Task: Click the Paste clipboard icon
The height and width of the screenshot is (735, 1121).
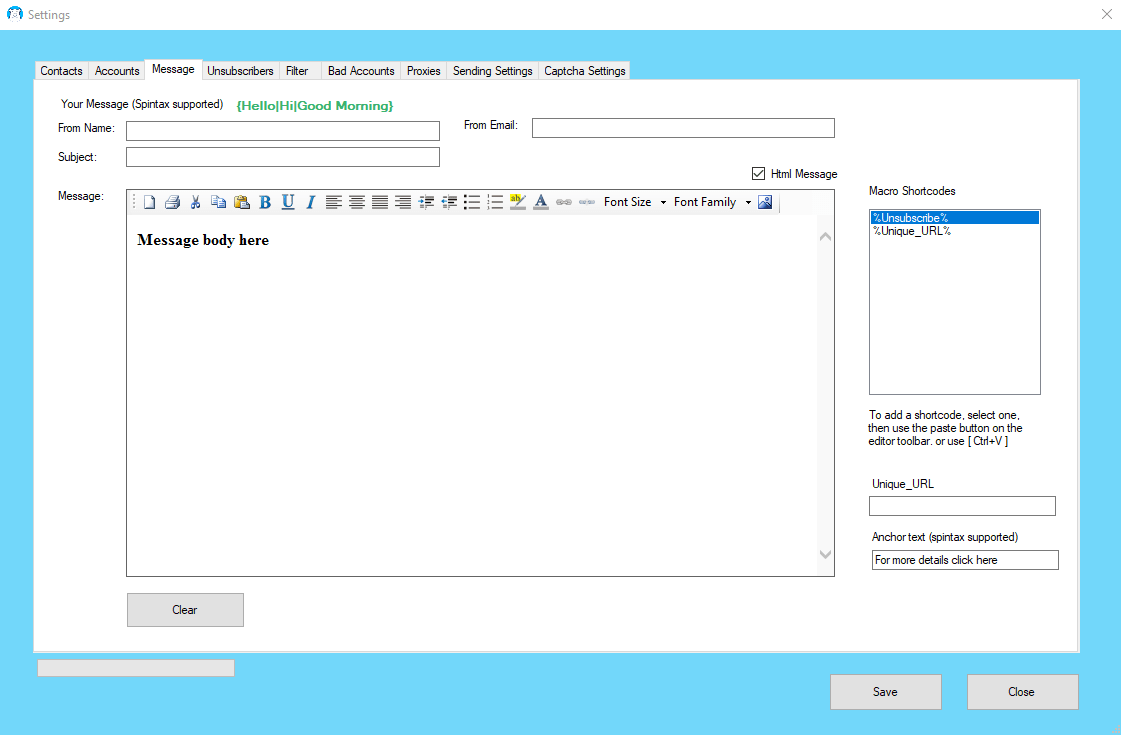Action: (x=241, y=202)
